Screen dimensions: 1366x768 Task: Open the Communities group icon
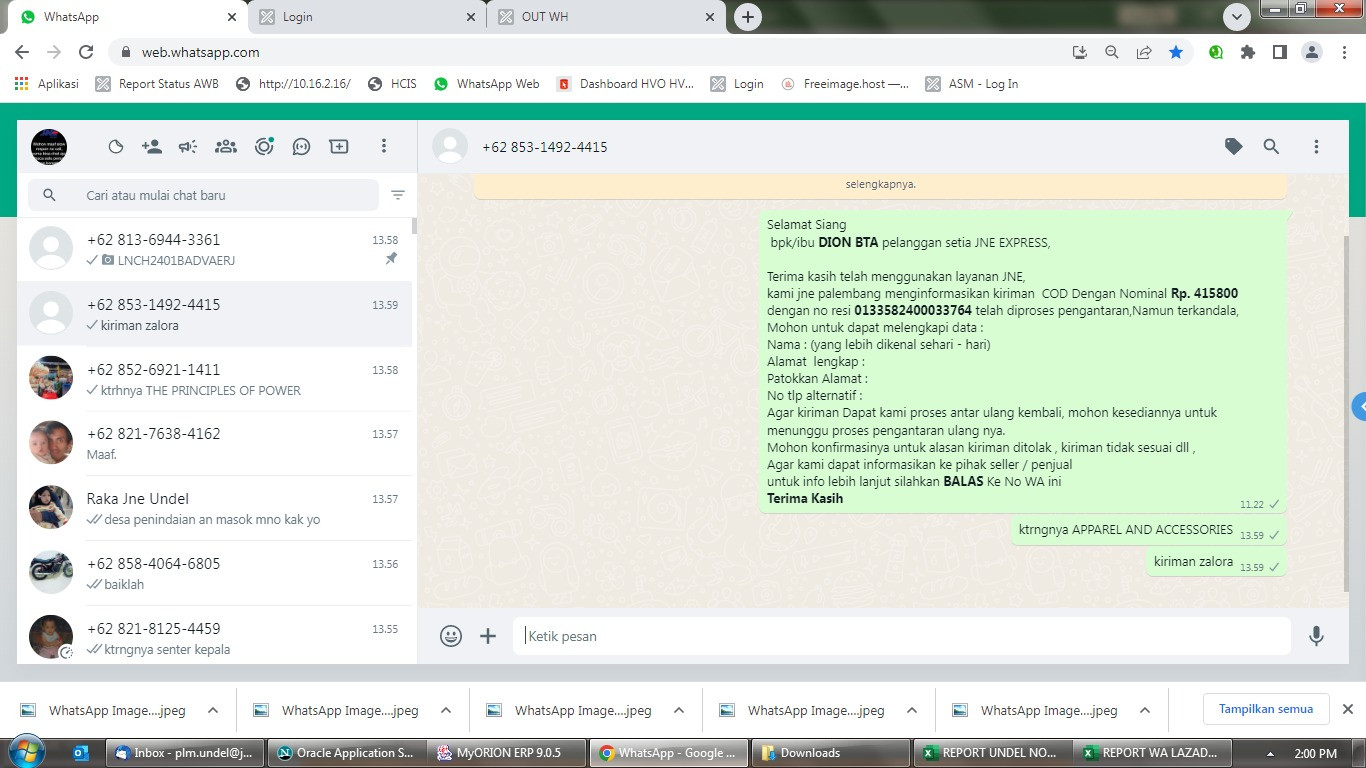click(x=226, y=147)
